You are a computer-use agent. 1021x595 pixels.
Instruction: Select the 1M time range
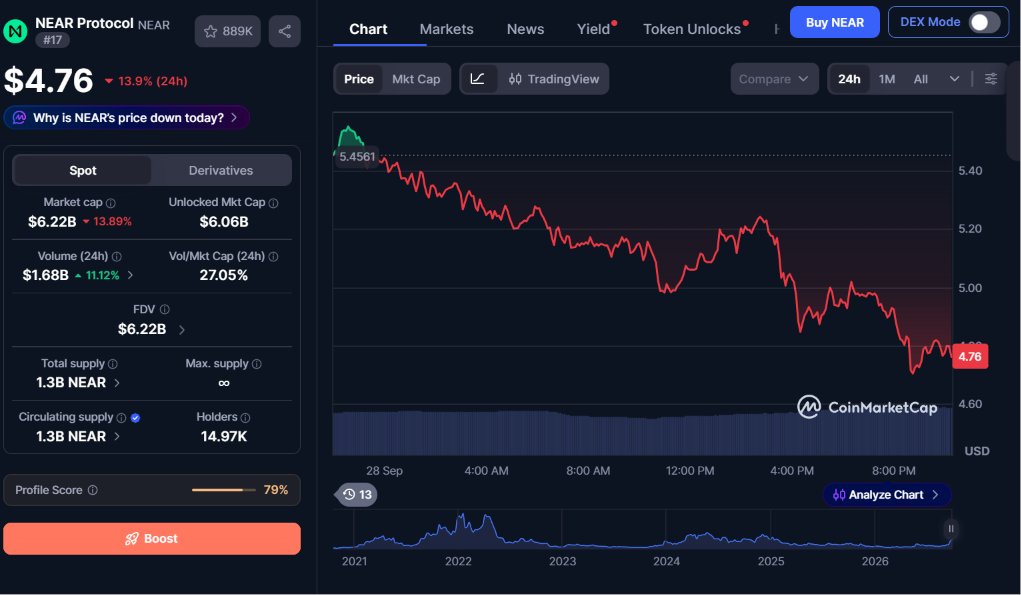click(x=887, y=79)
